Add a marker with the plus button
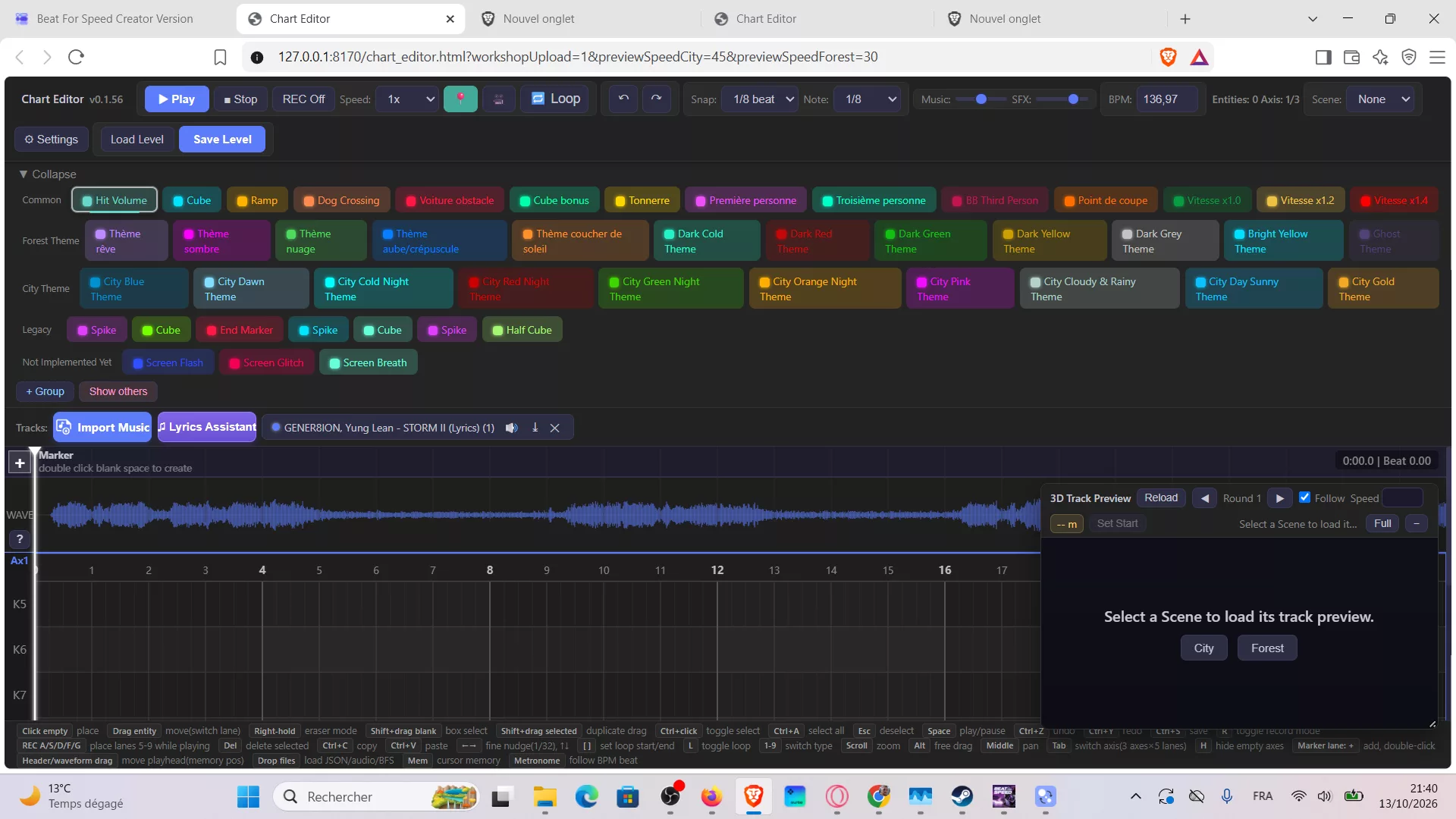 [20, 462]
